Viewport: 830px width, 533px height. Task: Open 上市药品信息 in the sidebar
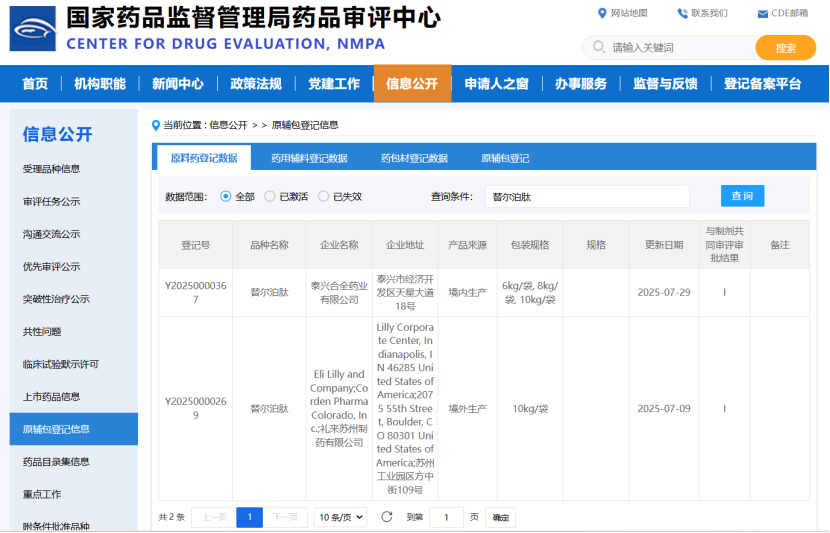tap(52, 397)
